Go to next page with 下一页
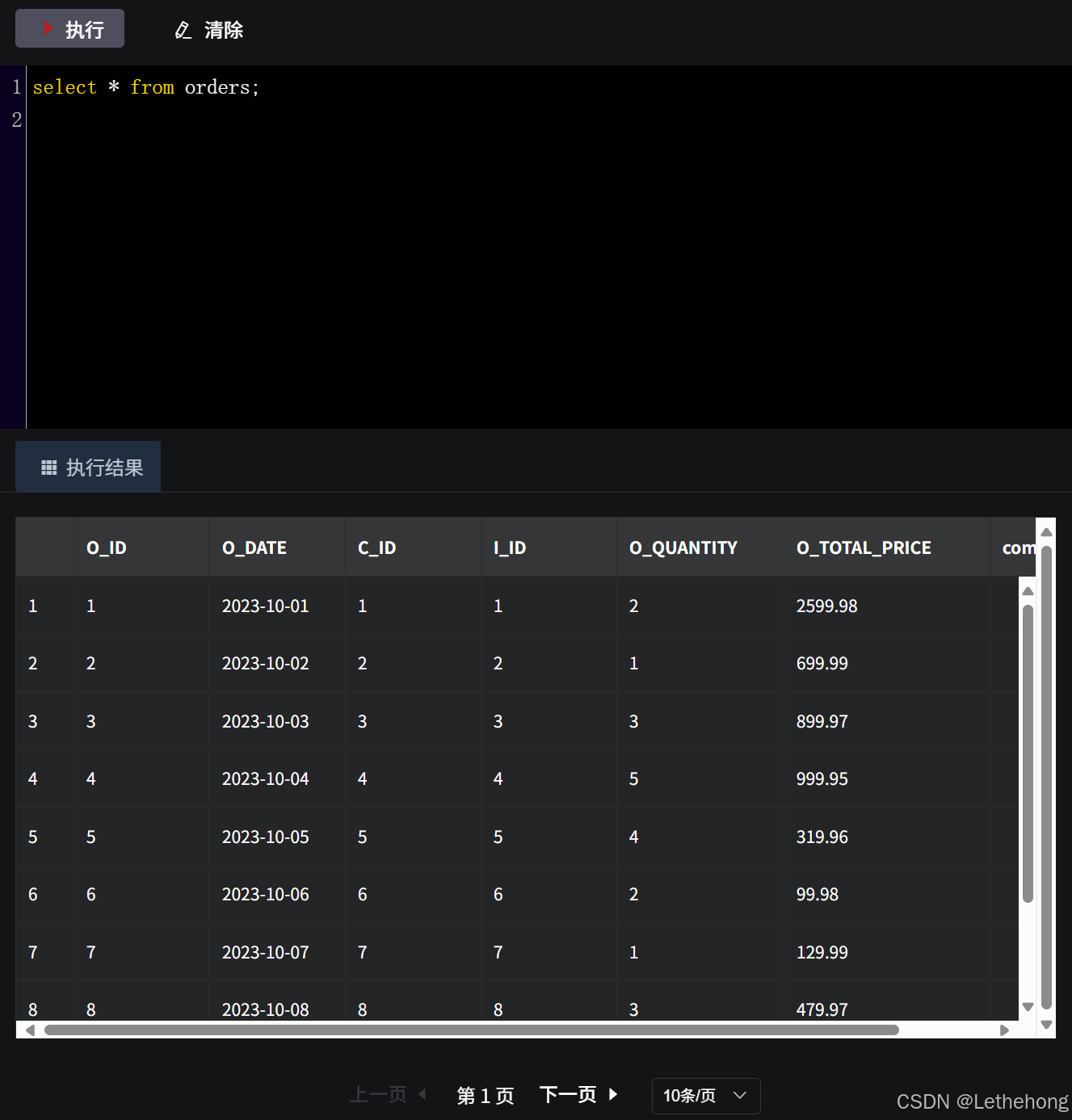Image resolution: width=1072 pixels, height=1120 pixels. (x=578, y=1095)
